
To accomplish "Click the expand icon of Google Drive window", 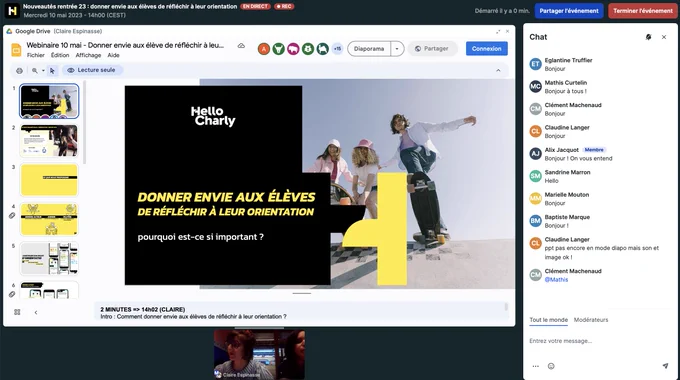I will pos(498,31).
